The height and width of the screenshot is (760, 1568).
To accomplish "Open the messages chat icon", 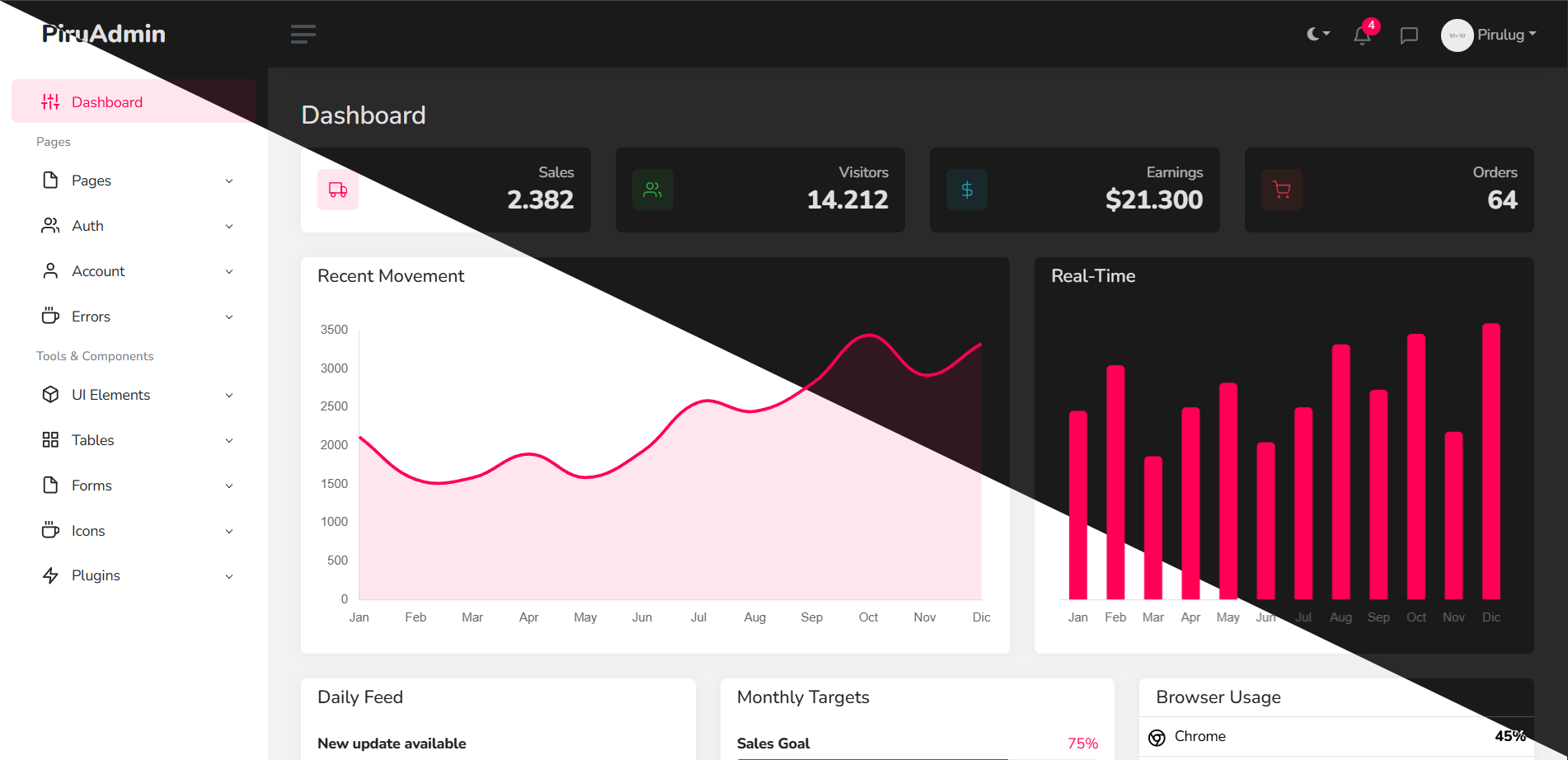I will (1409, 35).
